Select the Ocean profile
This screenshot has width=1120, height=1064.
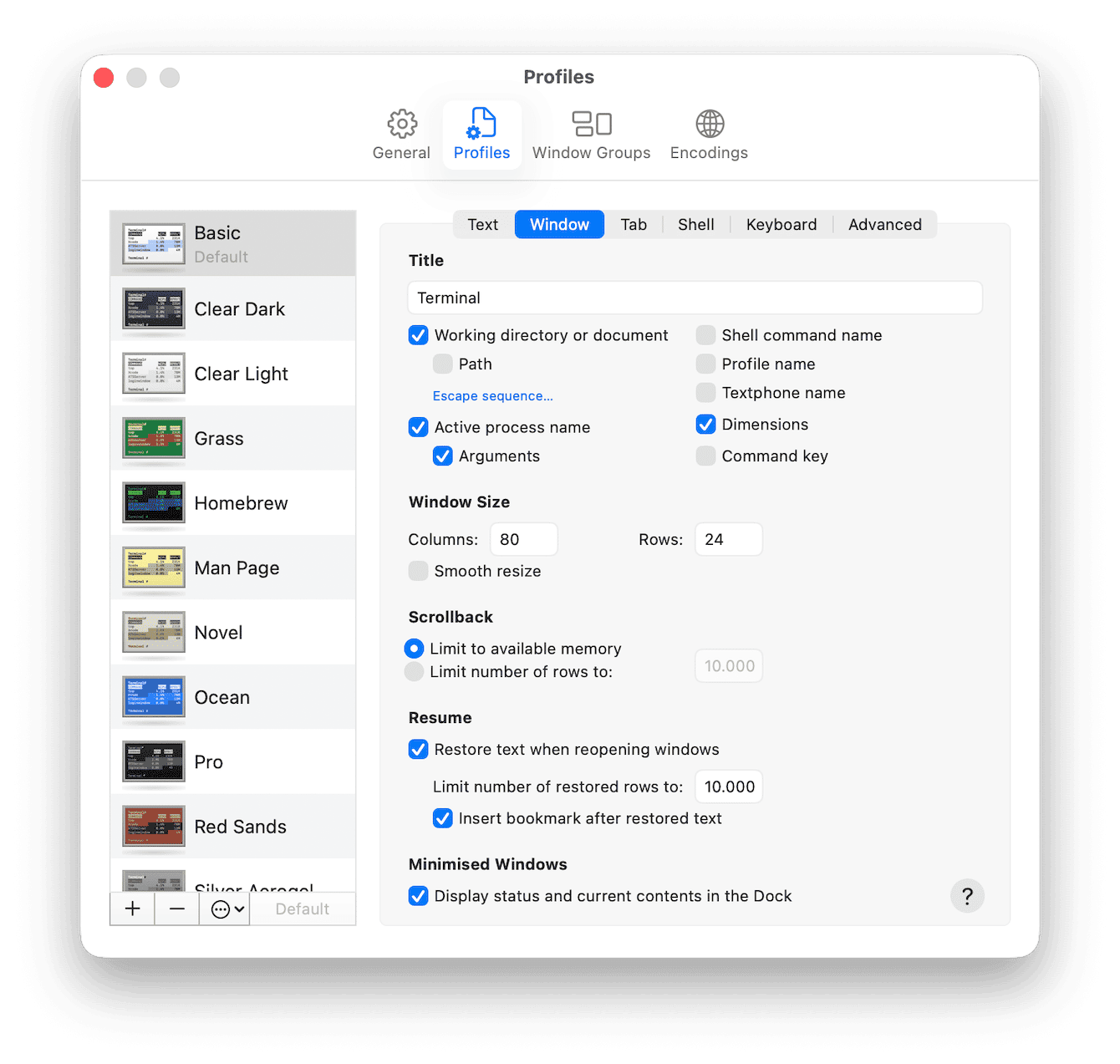[233, 698]
